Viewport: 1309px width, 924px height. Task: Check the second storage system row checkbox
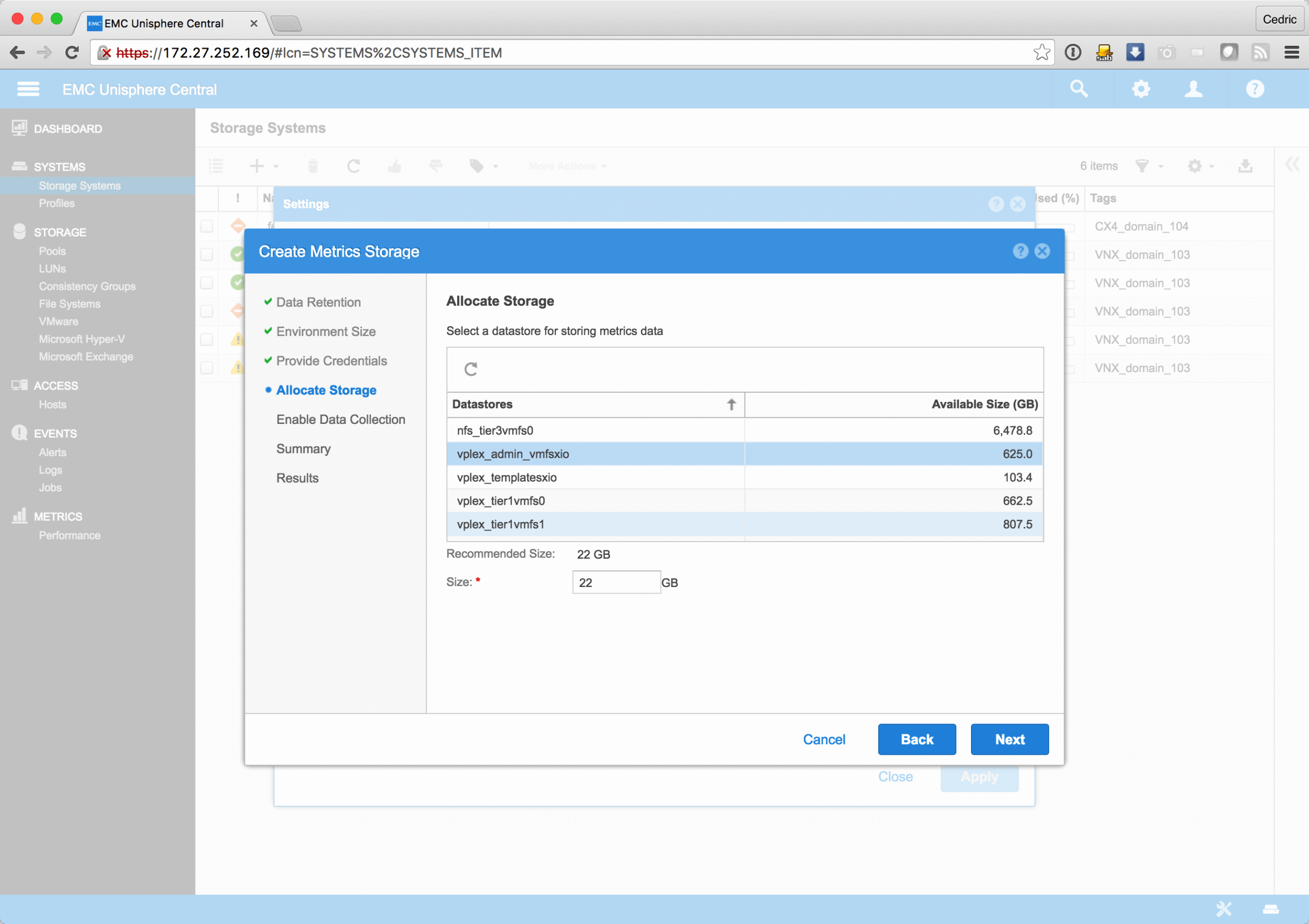[x=207, y=255]
